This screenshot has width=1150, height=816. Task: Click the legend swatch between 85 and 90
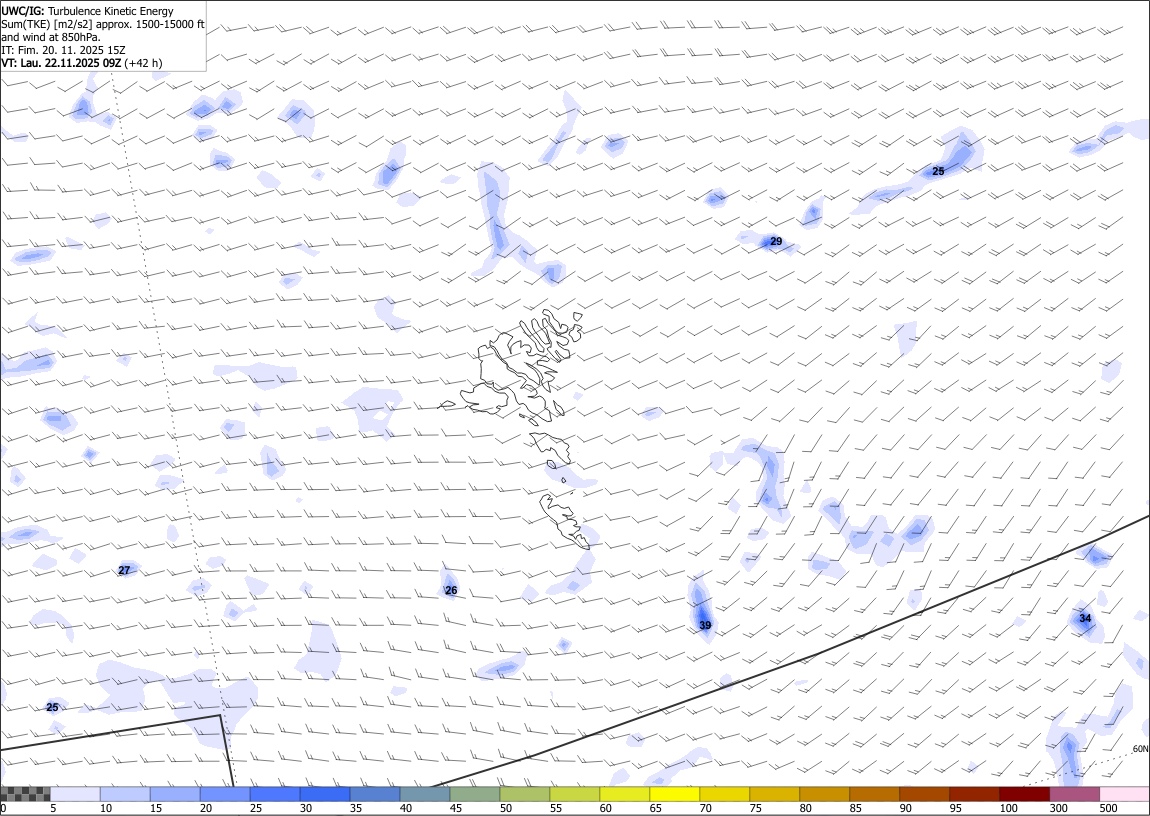click(x=874, y=794)
